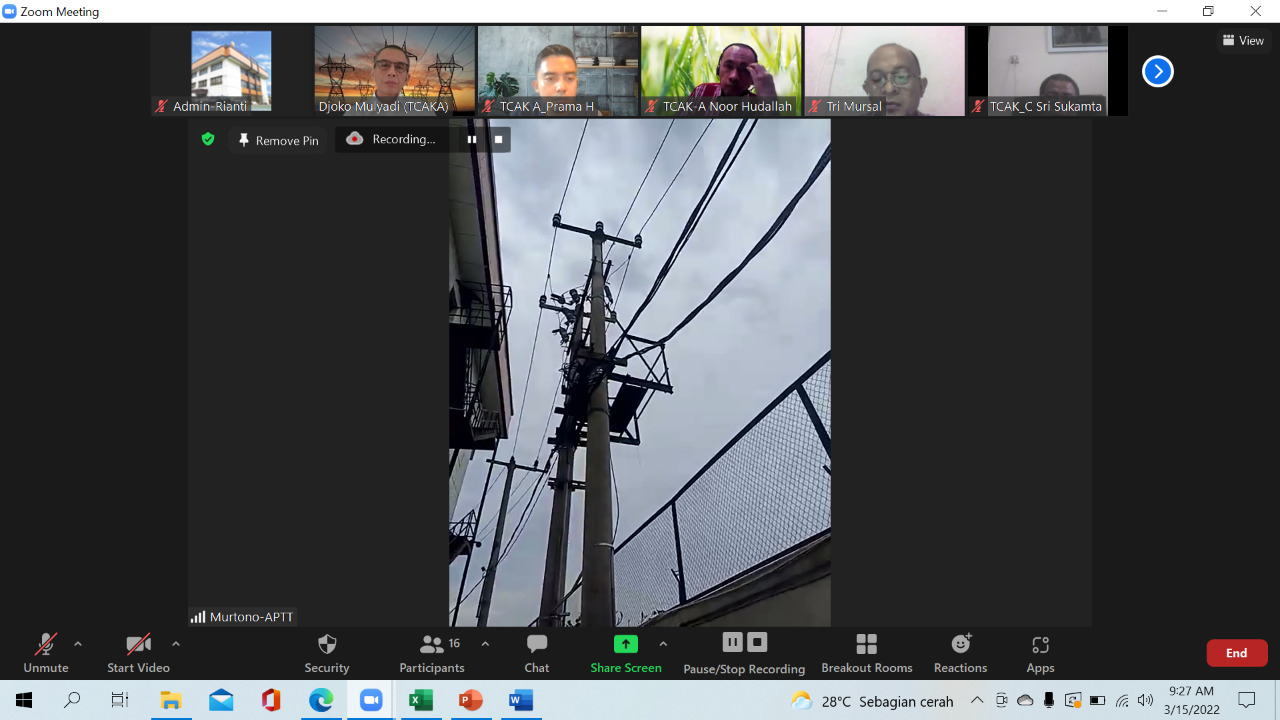Open clock showing 9:27 AM 3/15/2022

[1191, 700]
